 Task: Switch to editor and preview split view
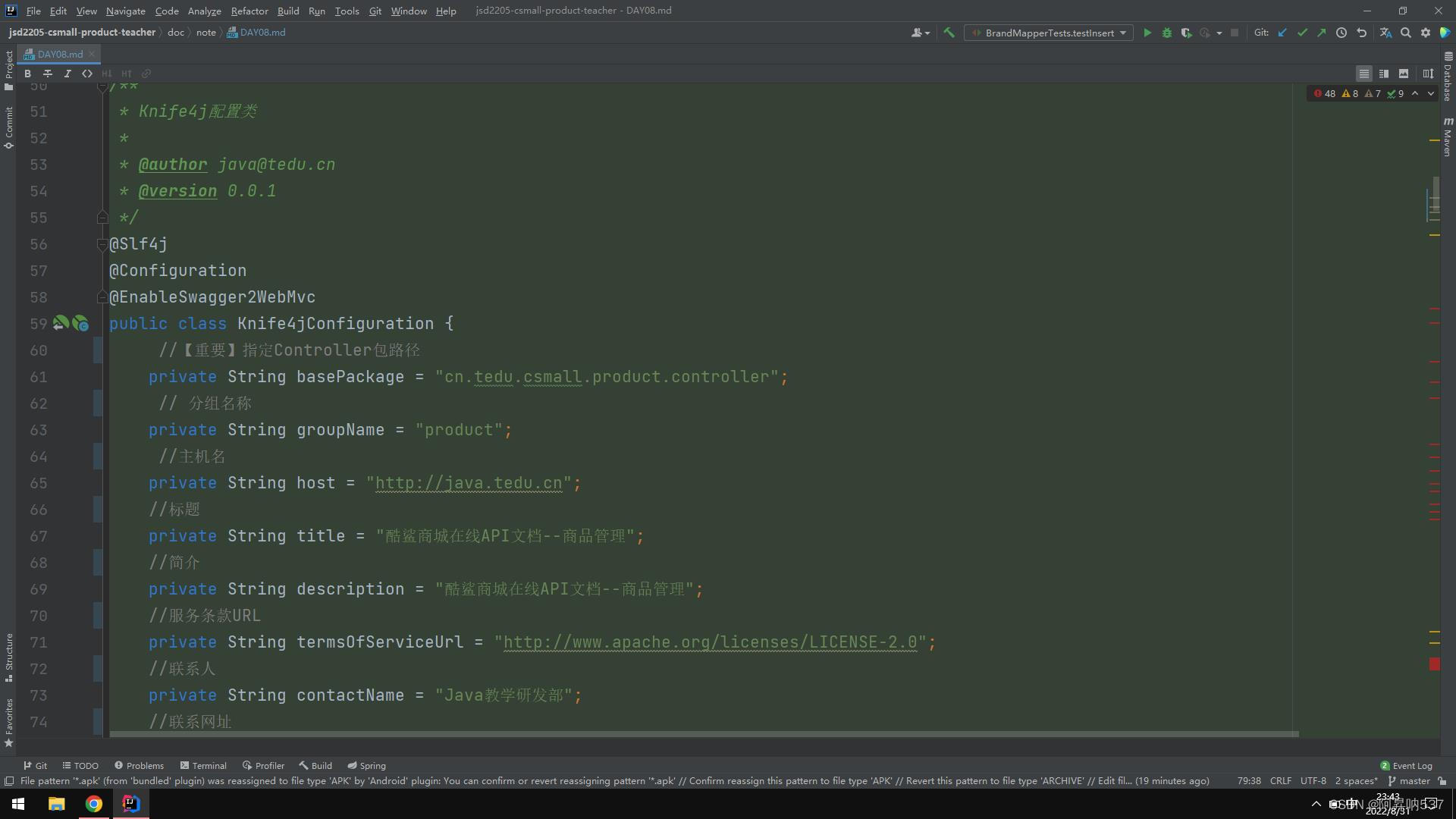click(1384, 74)
